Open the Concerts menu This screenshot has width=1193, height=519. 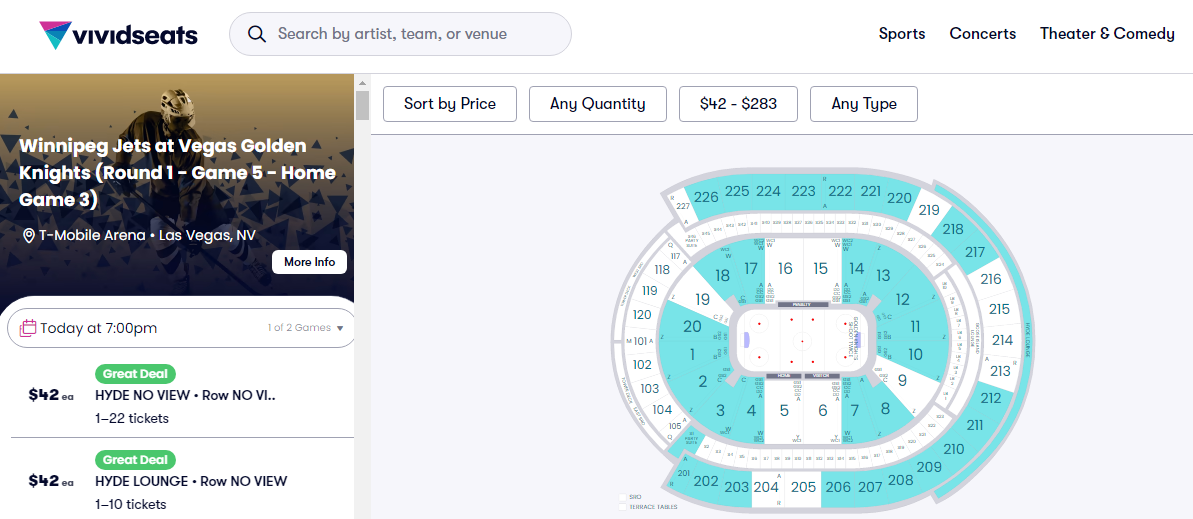click(x=982, y=34)
